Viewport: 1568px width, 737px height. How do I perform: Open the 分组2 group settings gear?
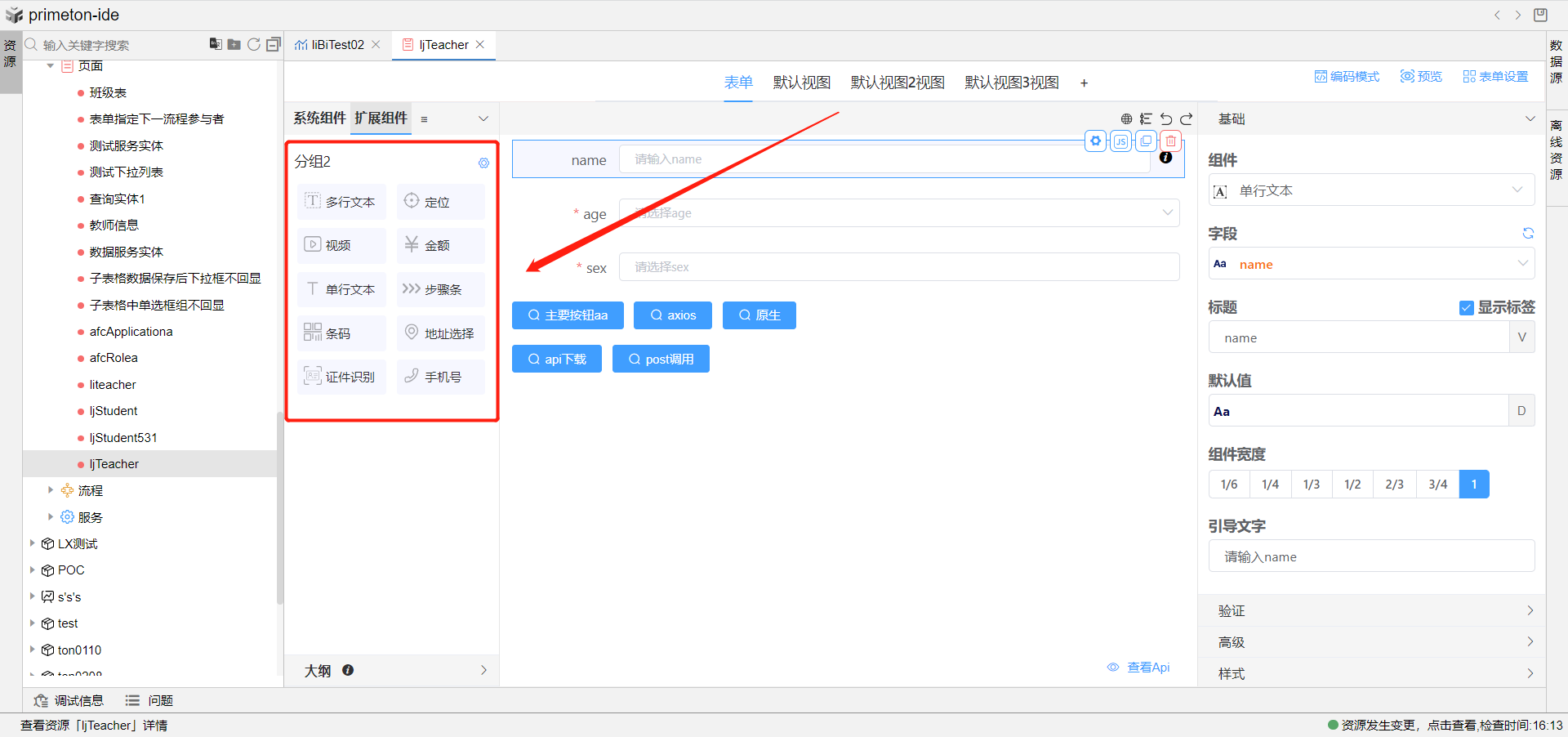pos(483,163)
